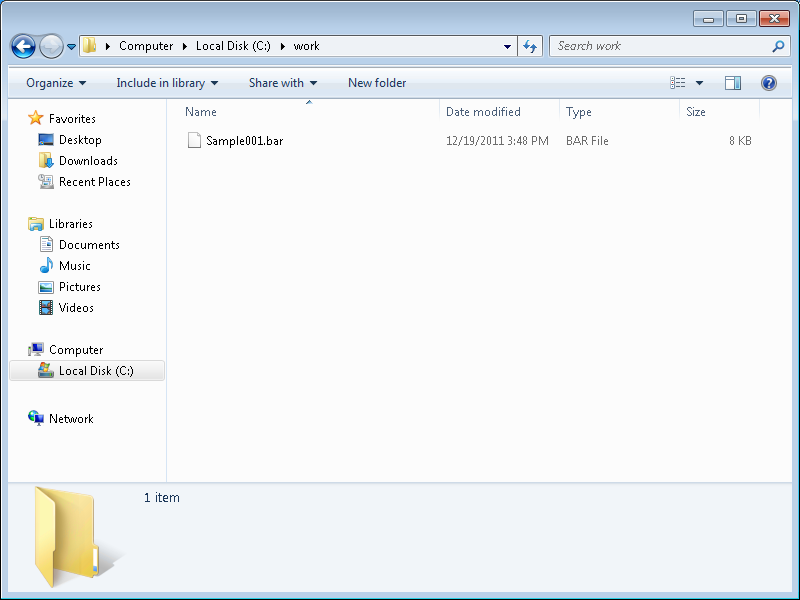
Task: Select Computer in the address breadcrumb
Action: [x=146, y=46]
